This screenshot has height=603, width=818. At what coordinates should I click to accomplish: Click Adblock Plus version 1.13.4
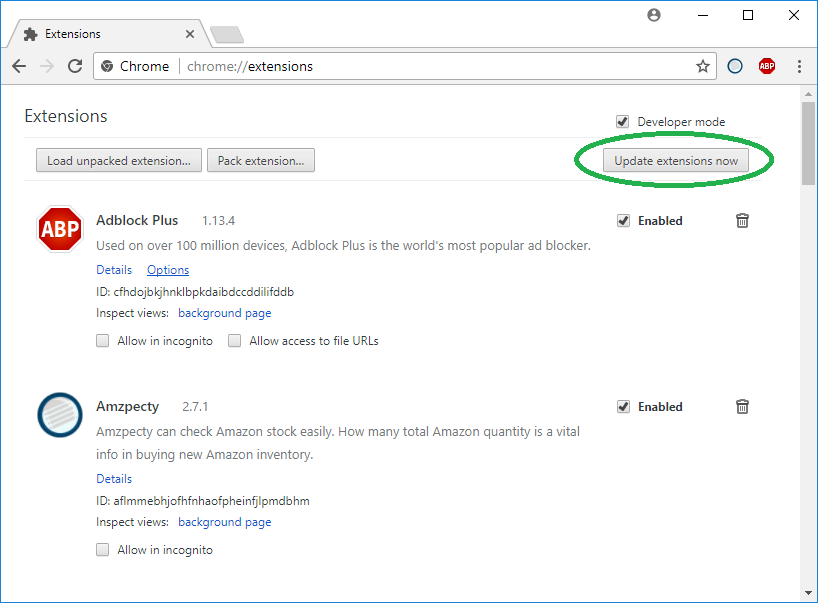tap(219, 221)
